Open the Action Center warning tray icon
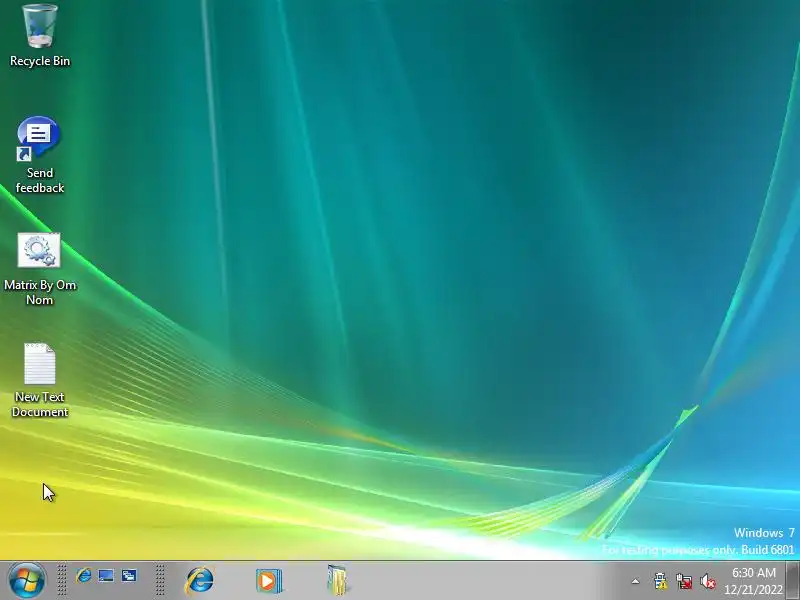800x600 pixels. tap(660, 581)
